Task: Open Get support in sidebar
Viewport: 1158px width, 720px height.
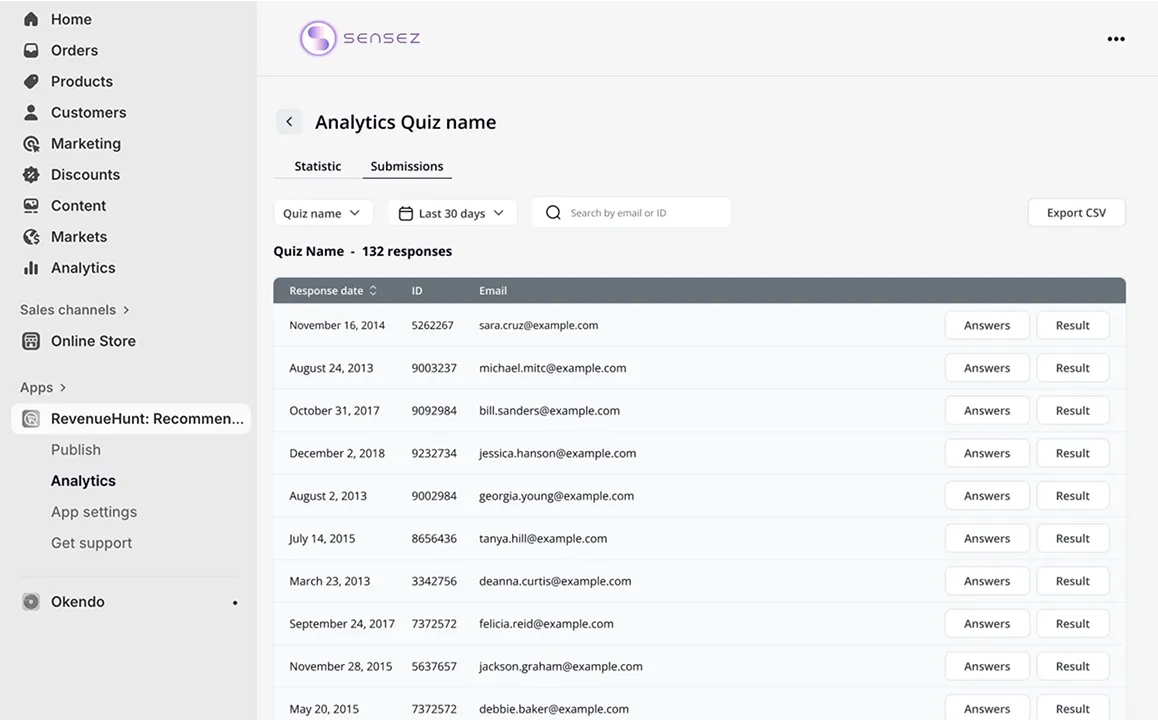Action: 92,543
